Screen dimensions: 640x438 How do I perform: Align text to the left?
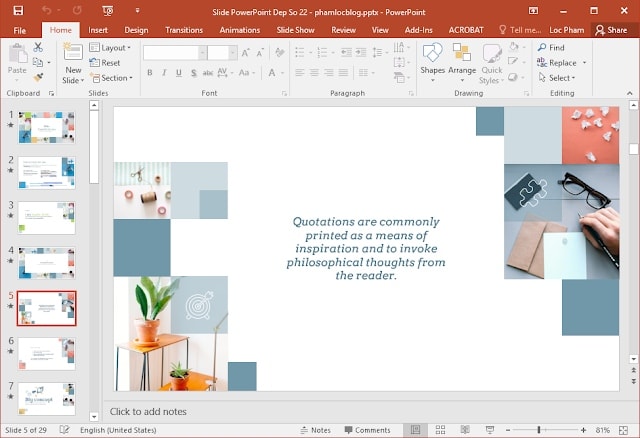coord(300,73)
